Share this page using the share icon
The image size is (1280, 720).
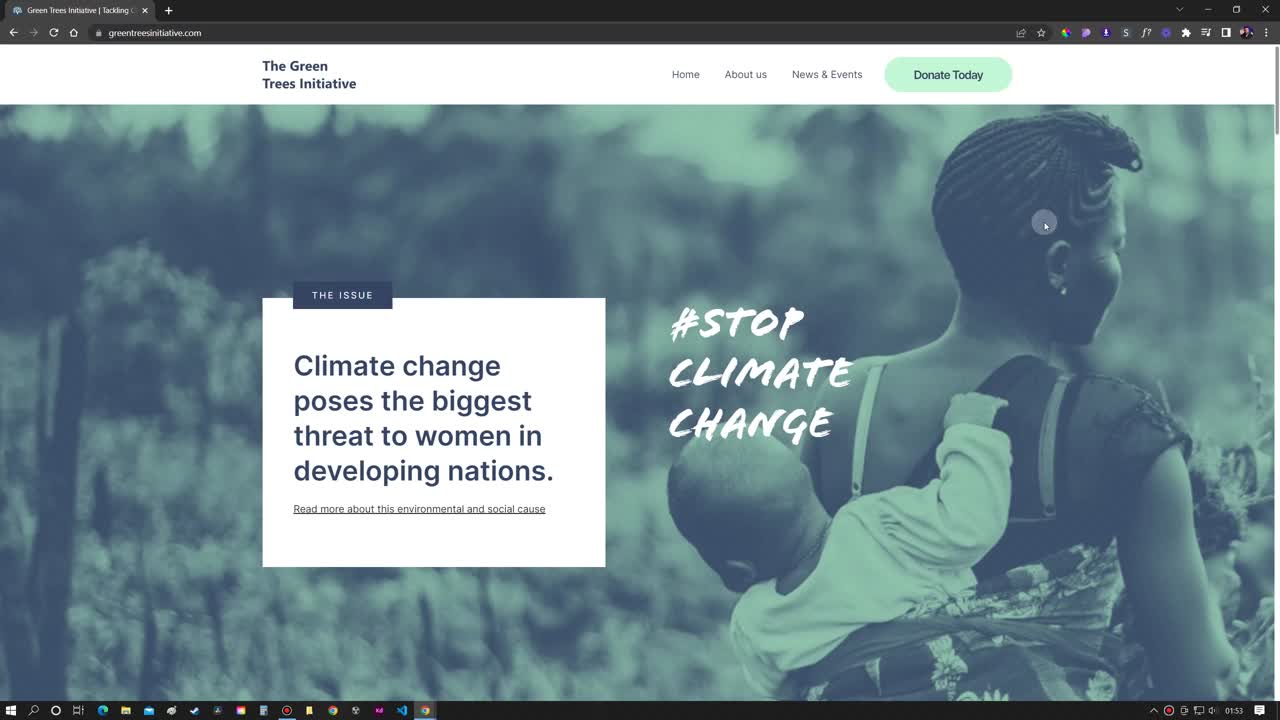click(1021, 33)
